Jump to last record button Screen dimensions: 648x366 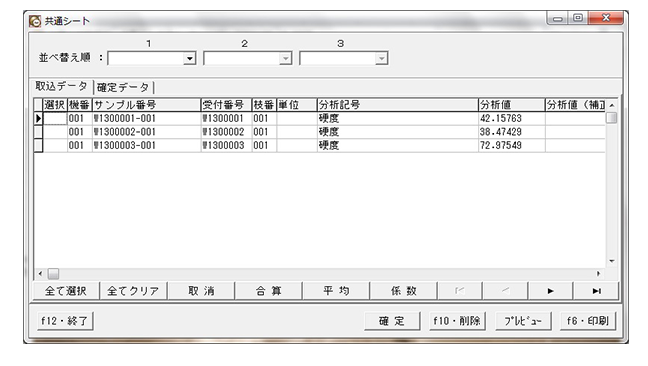tap(596, 291)
